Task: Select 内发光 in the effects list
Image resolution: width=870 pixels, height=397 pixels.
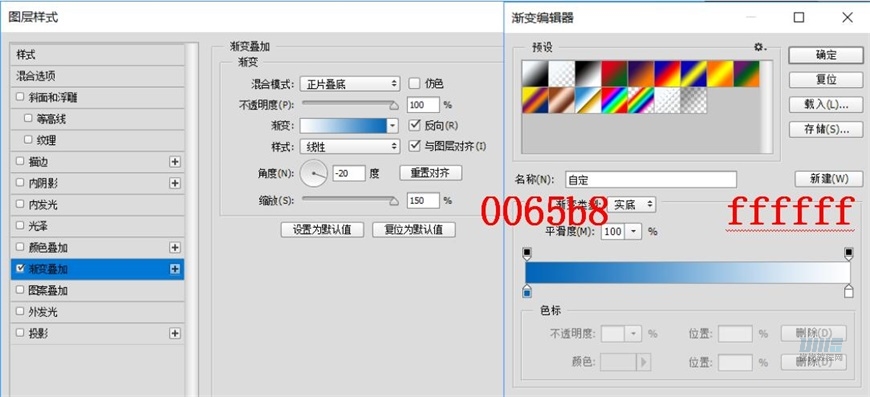Action: [x=98, y=205]
